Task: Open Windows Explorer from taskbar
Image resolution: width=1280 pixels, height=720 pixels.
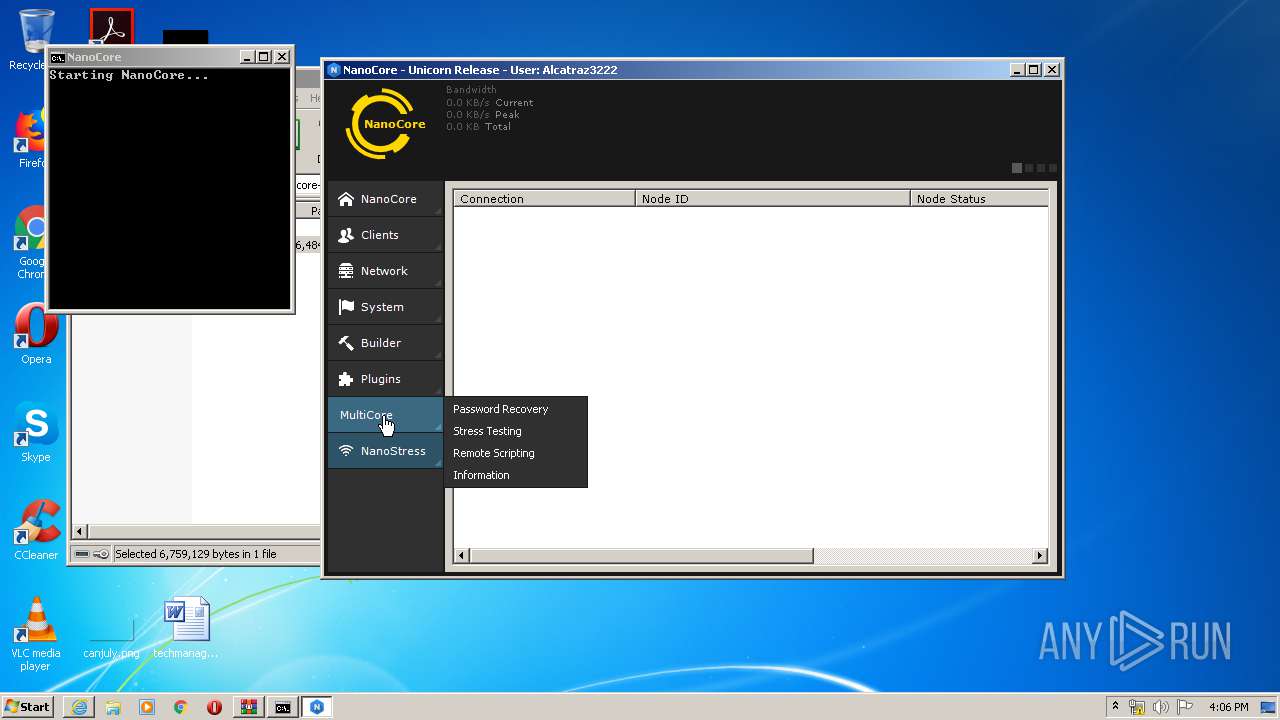Action: pos(113,707)
